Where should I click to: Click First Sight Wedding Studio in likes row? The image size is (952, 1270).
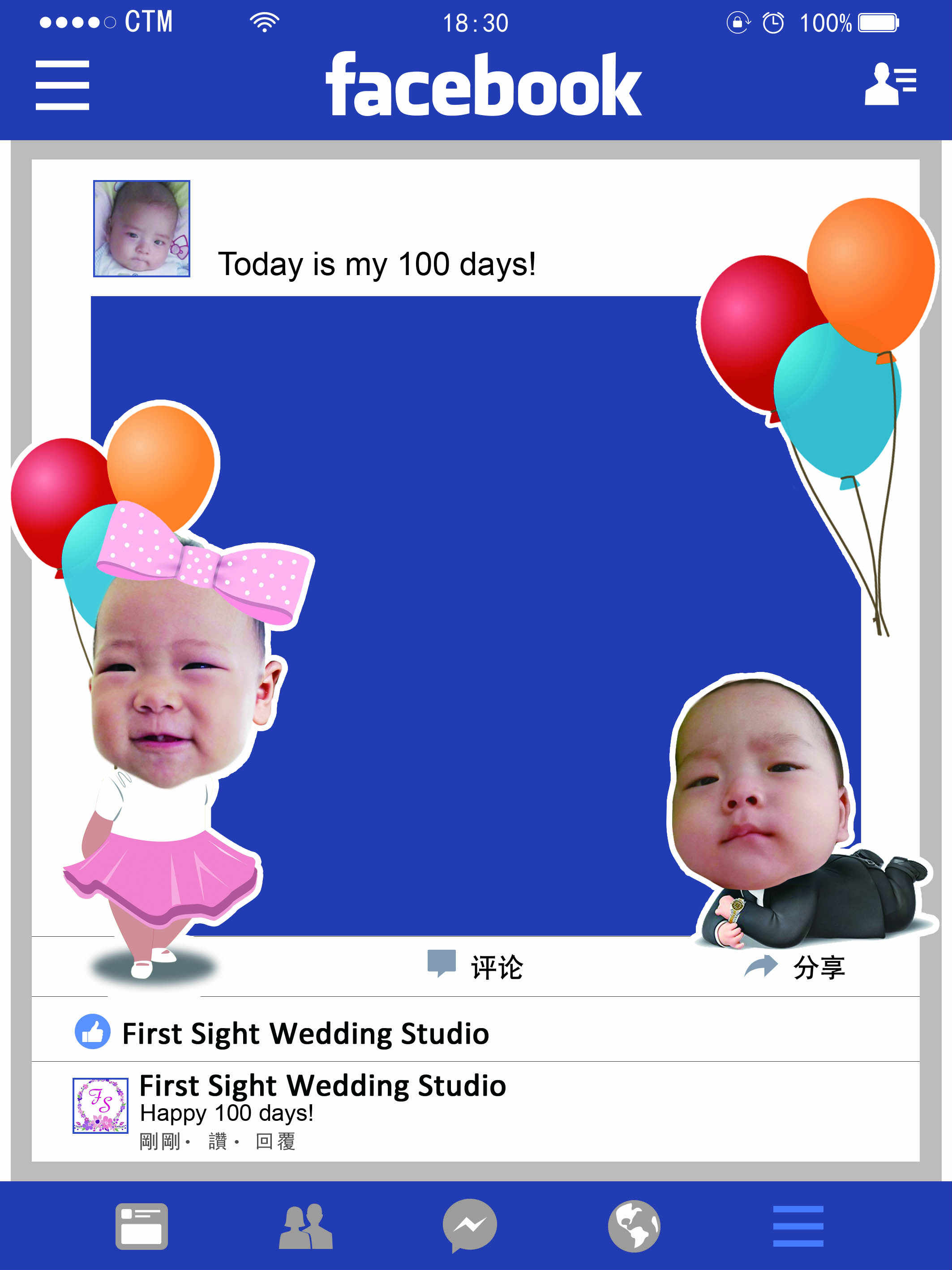(305, 1033)
